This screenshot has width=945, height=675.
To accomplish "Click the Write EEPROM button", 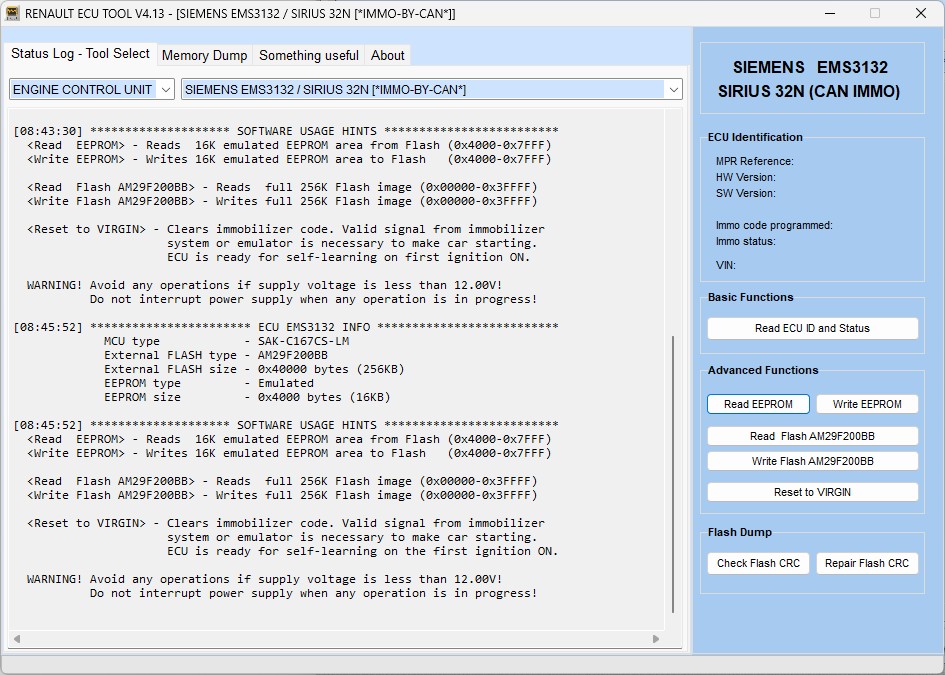I will tap(867, 404).
